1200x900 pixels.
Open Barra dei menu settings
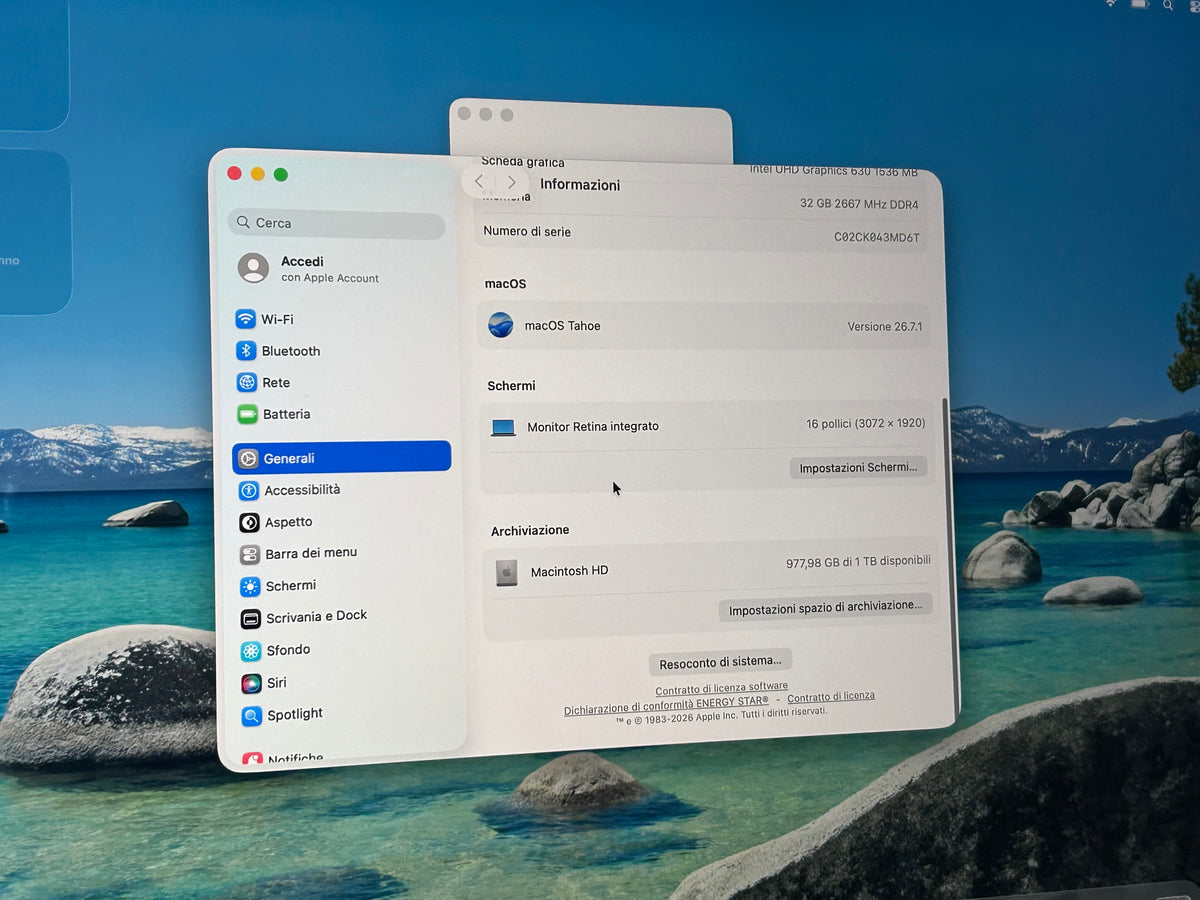299,553
